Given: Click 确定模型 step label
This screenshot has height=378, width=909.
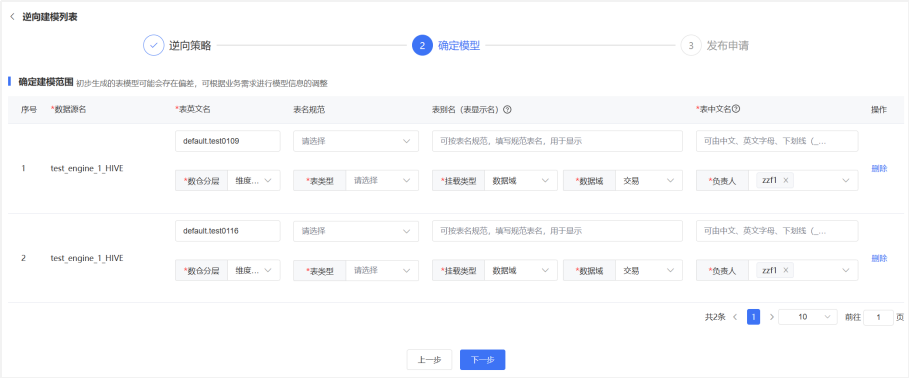Looking at the screenshot, I should [x=459, y=46].
